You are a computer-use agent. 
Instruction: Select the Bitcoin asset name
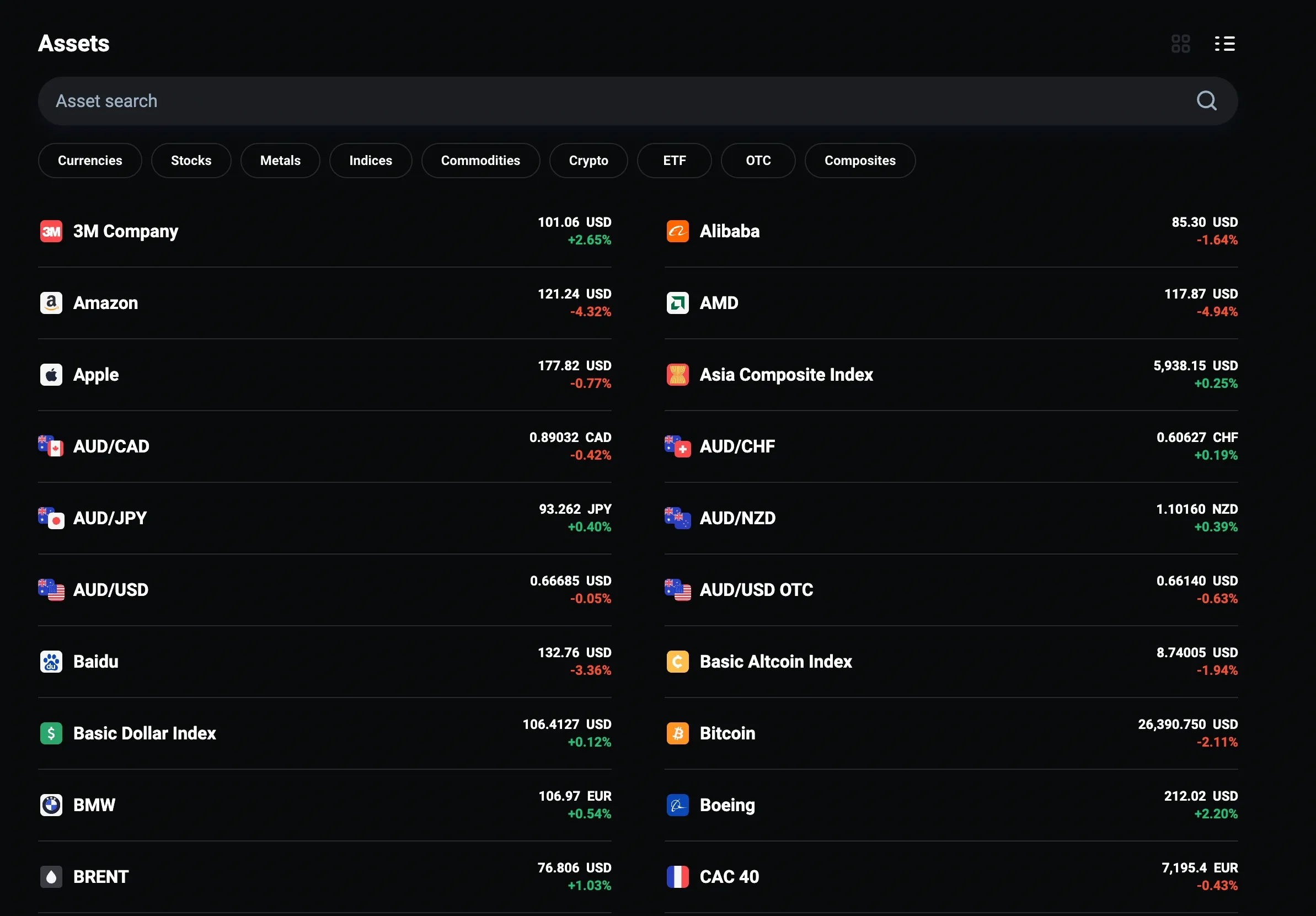tap(727, 733)
